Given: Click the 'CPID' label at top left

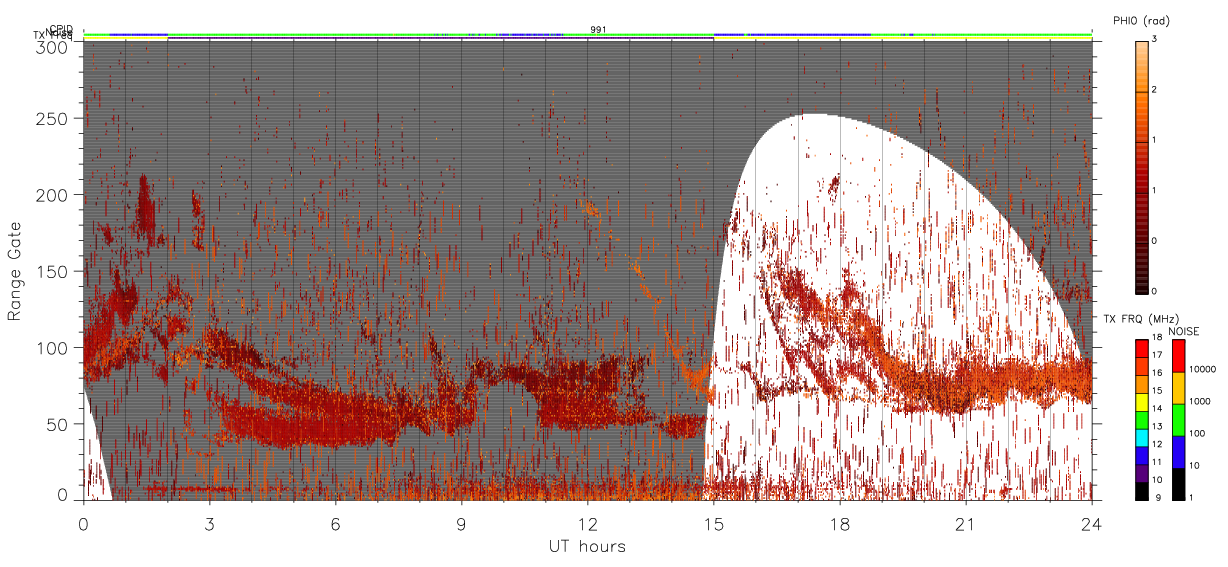Looking at the screenshot, I should (x=61, y=30).
